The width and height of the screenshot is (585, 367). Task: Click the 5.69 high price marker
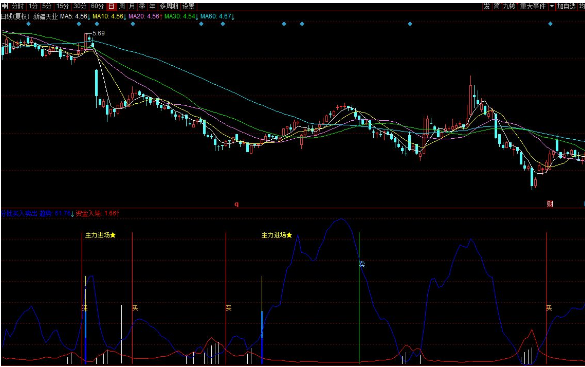98,33
